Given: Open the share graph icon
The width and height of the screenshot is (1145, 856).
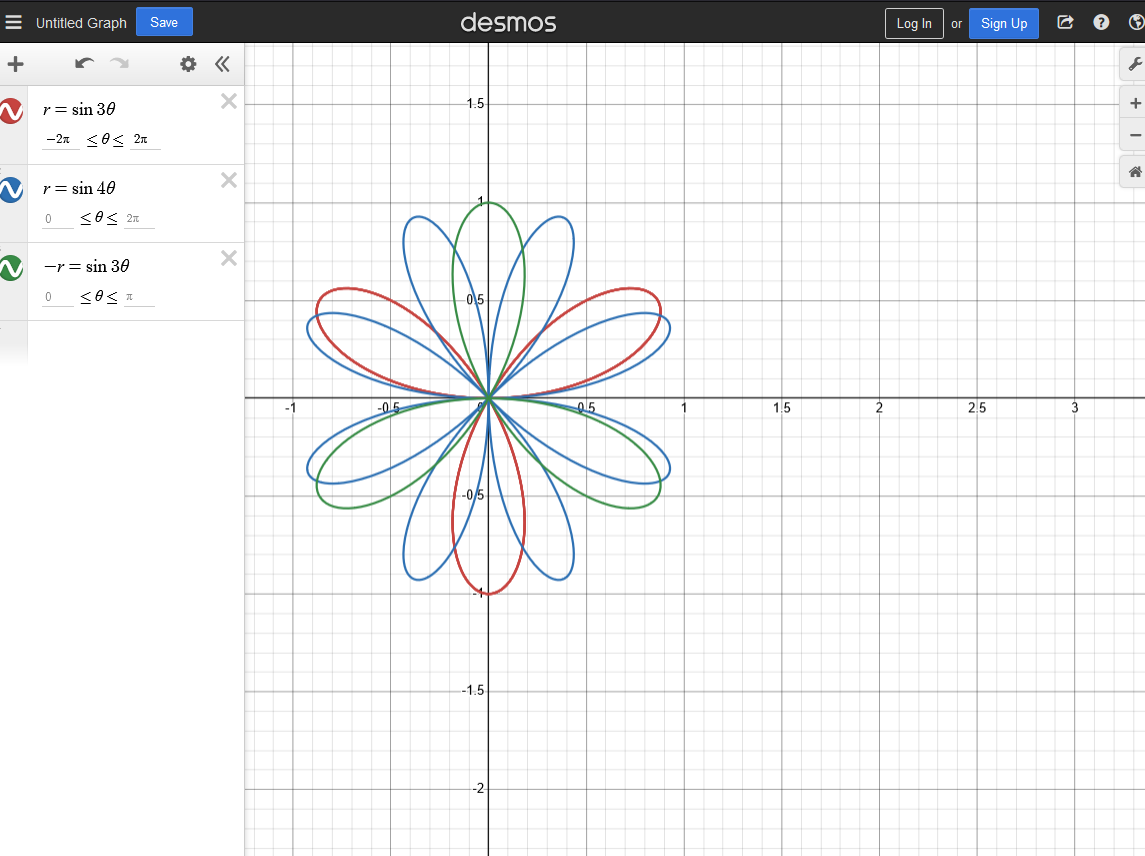Looking at the screenshot, I should coord(1065,22).
